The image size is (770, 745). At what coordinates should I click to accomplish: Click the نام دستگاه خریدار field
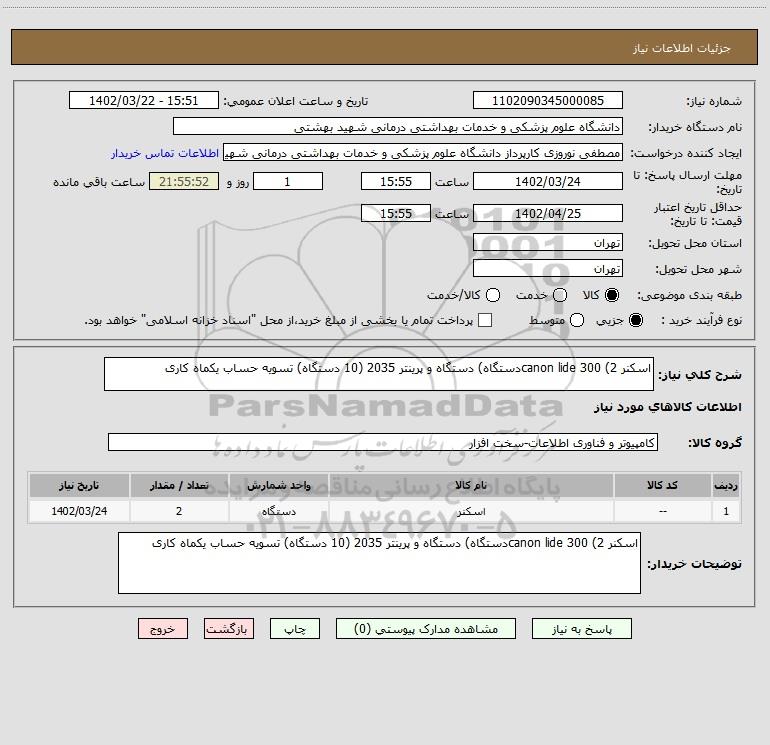pos(398,127)
